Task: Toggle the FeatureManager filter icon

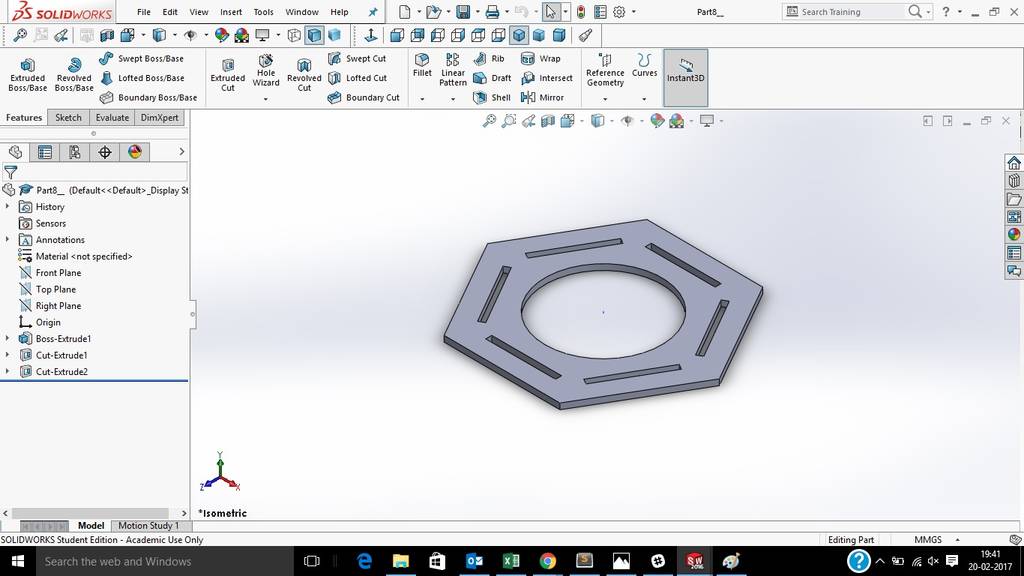Action: click(10, 172)
